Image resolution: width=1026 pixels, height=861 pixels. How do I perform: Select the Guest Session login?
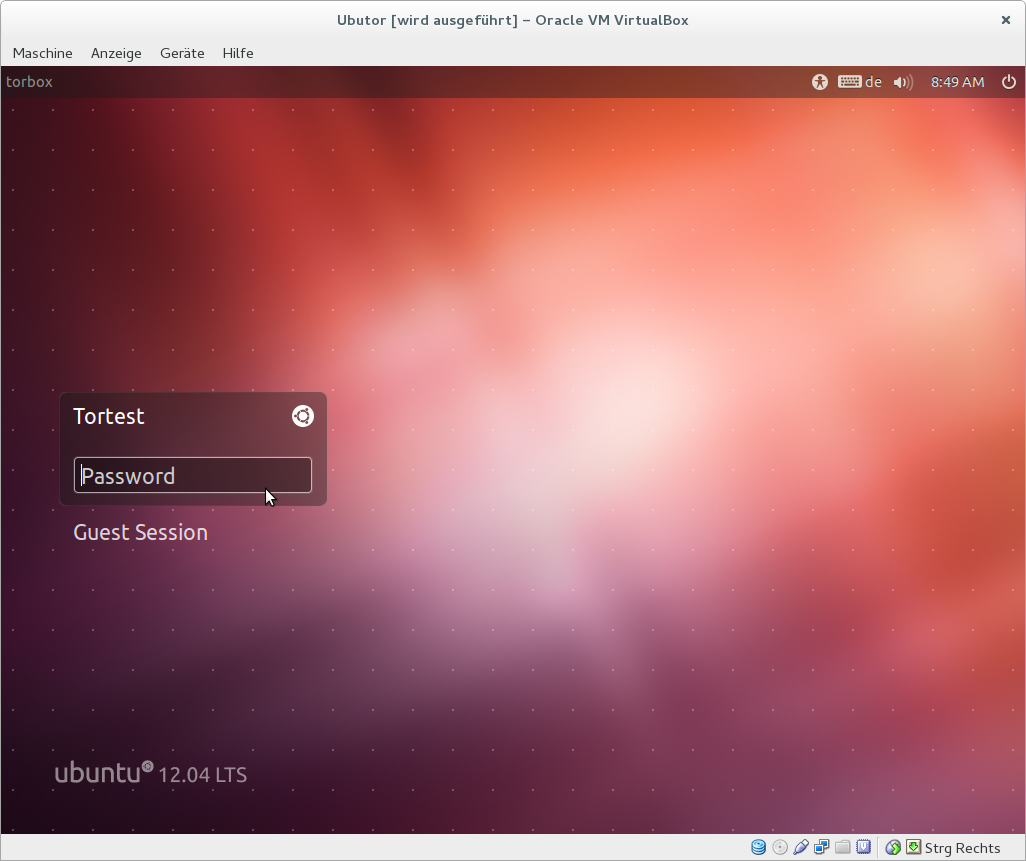[140, 532]
